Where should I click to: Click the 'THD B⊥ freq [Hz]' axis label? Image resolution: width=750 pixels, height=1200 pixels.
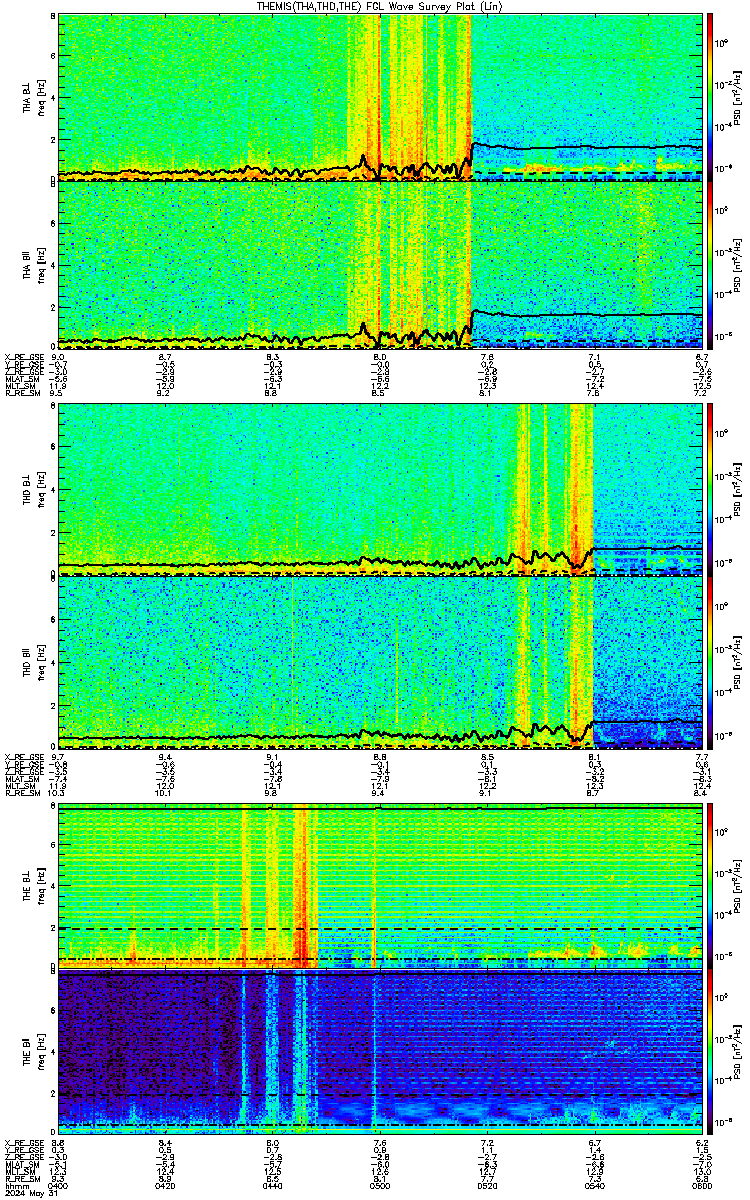tap(34, 490)
